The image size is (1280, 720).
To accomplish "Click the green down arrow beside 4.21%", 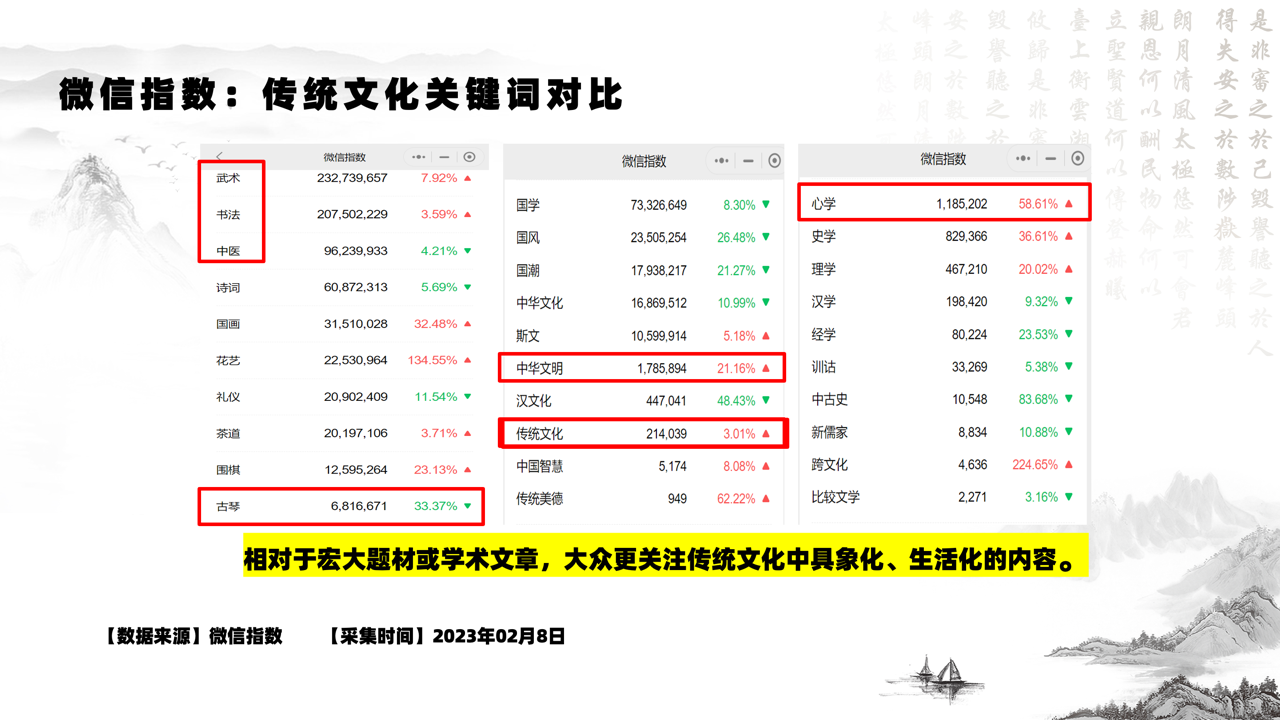I will 467,251.
